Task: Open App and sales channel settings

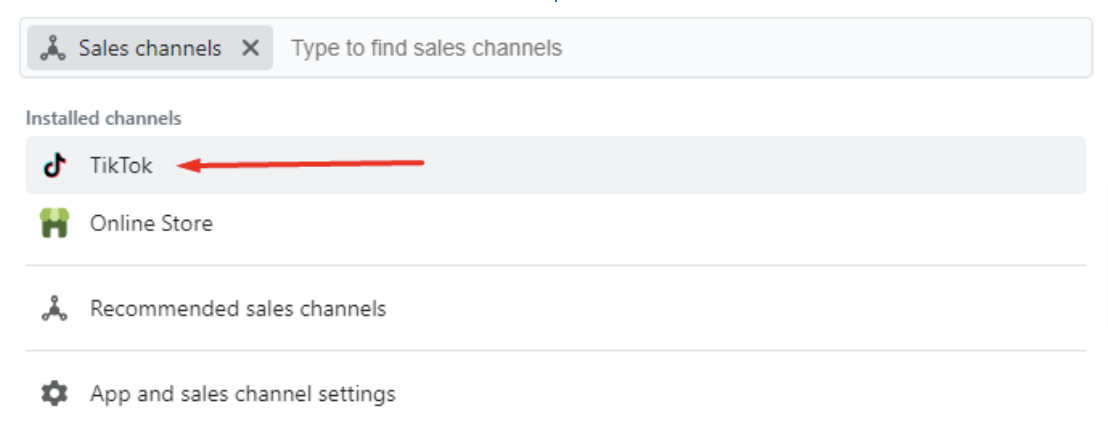Action: 555,393
